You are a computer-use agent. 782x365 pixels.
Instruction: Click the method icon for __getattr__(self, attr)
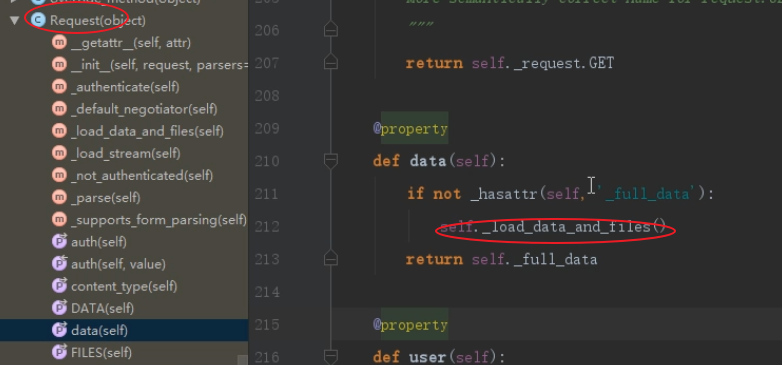[59, 43]
